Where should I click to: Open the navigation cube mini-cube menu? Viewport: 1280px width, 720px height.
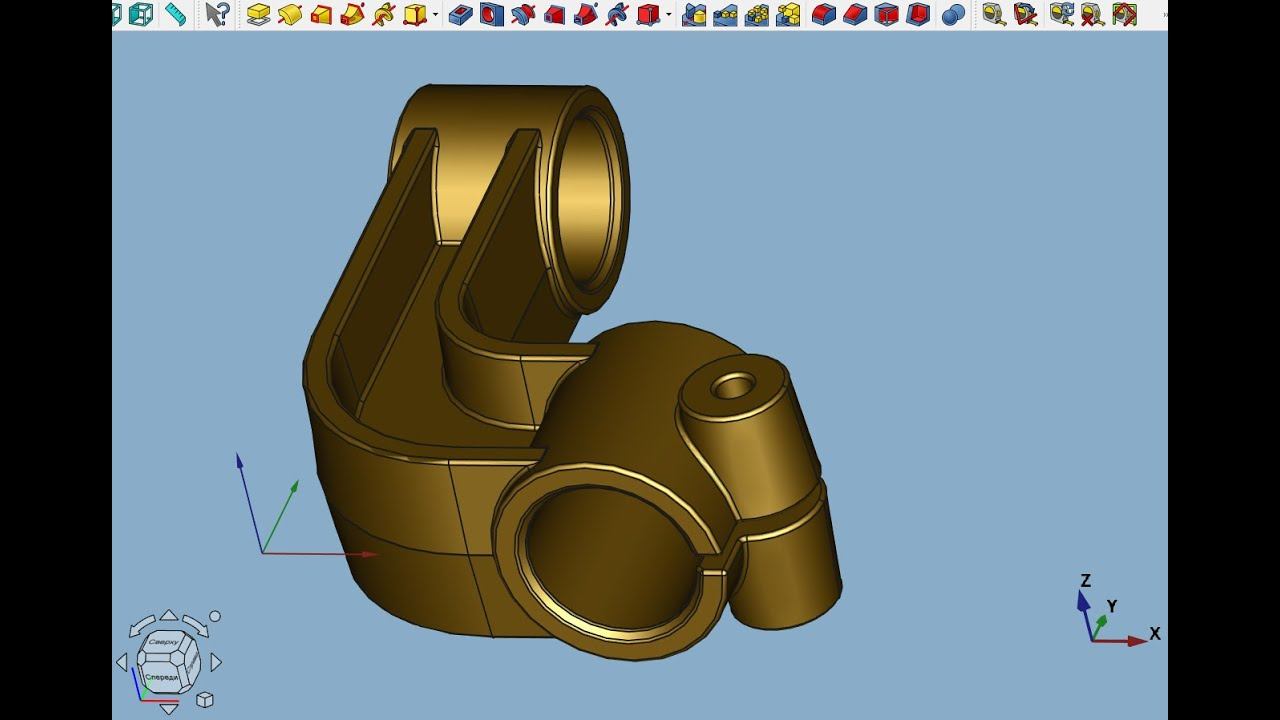[x=205, y=700]
